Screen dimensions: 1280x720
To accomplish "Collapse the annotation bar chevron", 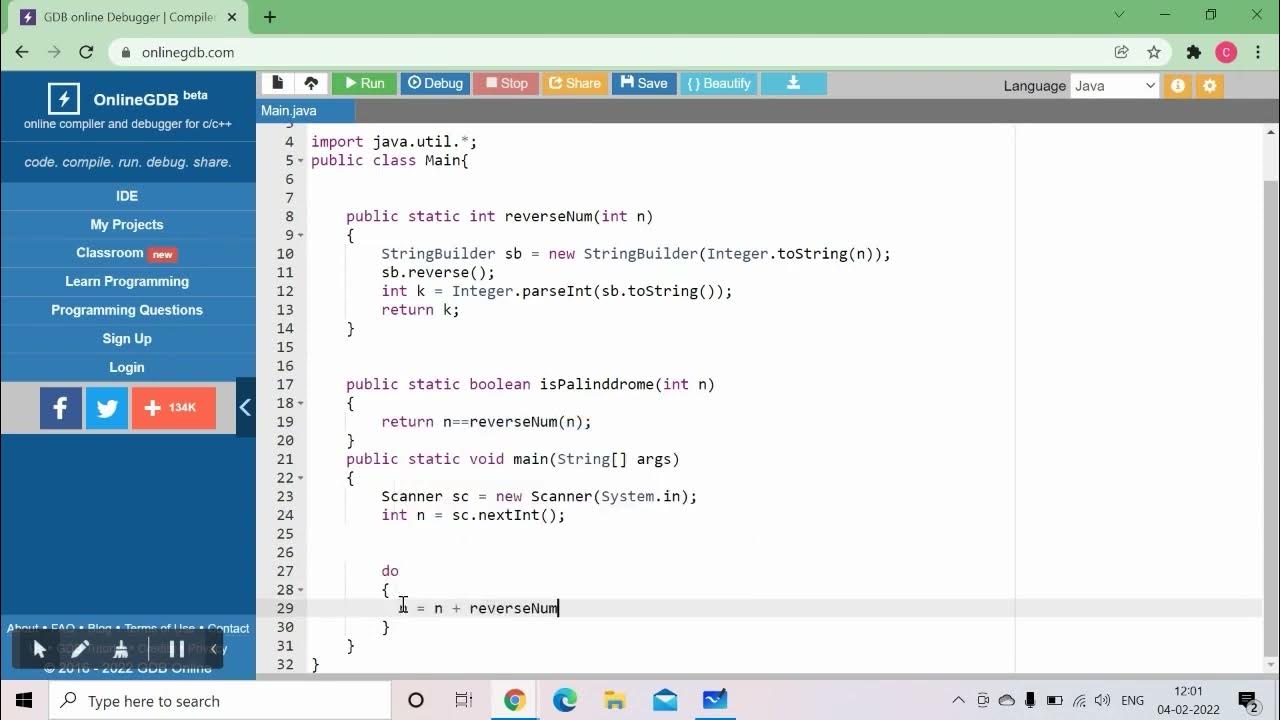I will [213, 649].
